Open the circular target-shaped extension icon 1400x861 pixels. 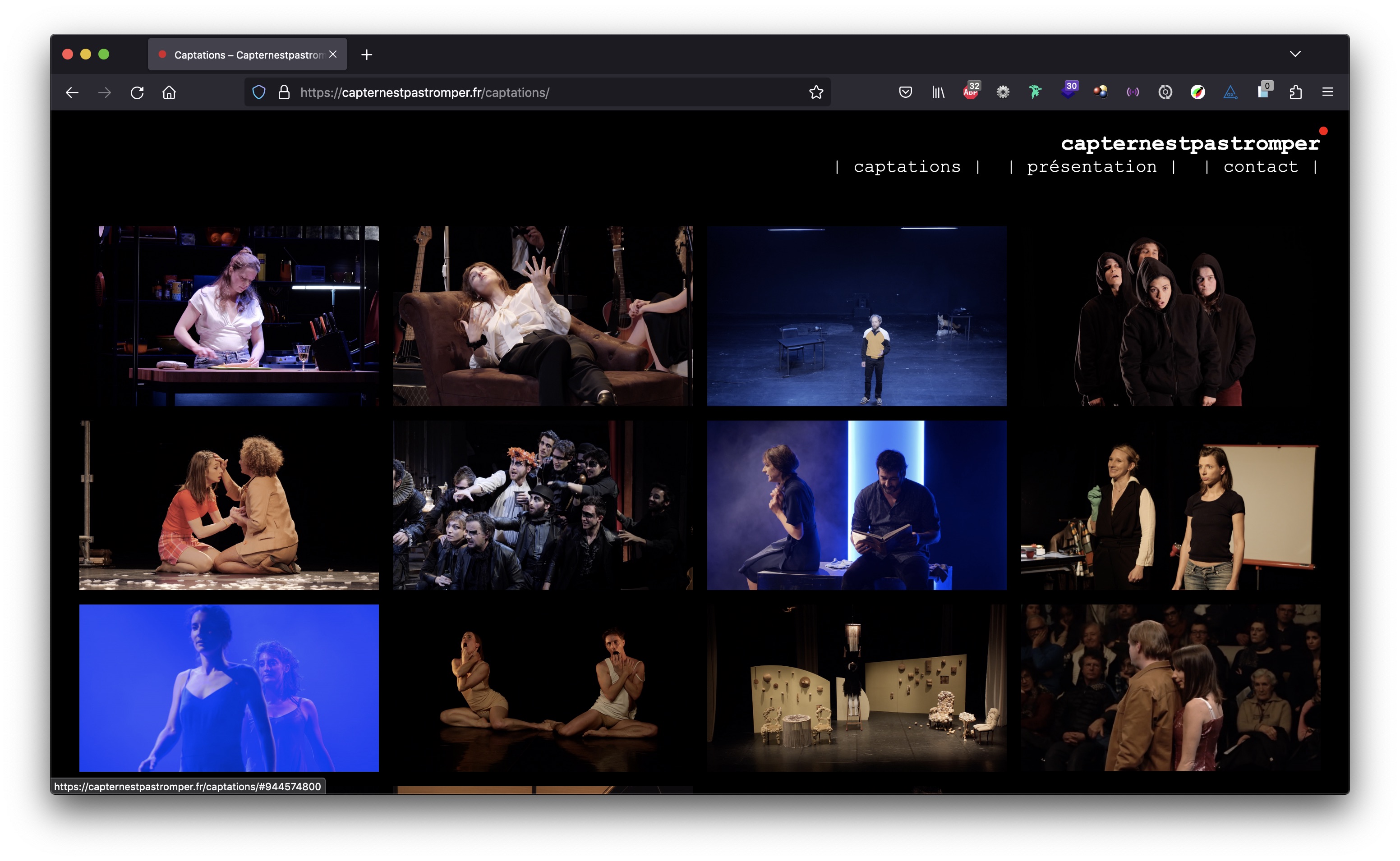(1165, 92)
